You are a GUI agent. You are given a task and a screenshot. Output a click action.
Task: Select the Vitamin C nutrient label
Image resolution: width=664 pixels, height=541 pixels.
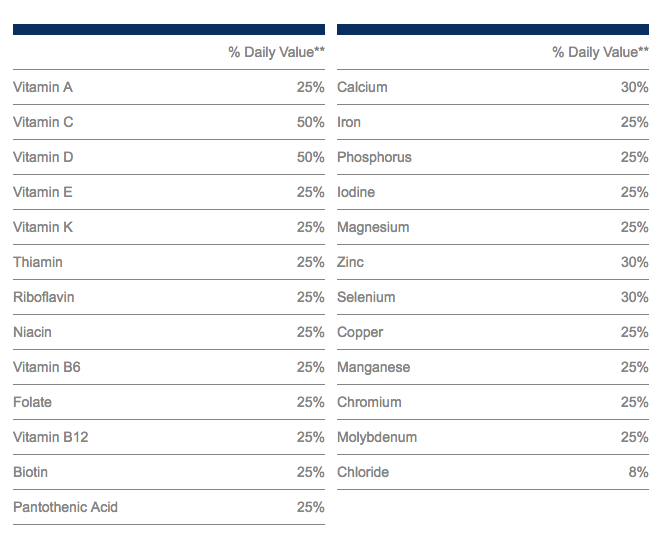point(43,122)
